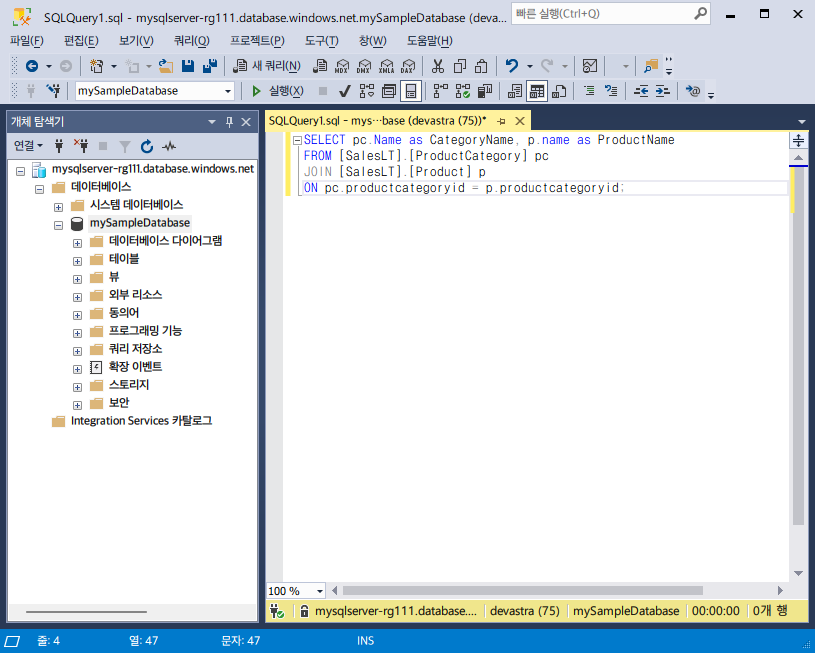
Task: Specify values for template parameters icon
Action: point(693,91)
